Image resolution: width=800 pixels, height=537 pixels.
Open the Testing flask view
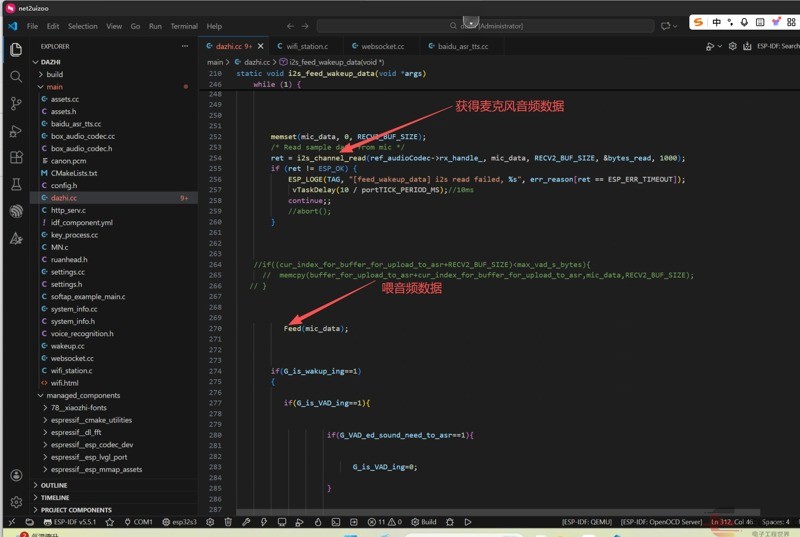16,185
